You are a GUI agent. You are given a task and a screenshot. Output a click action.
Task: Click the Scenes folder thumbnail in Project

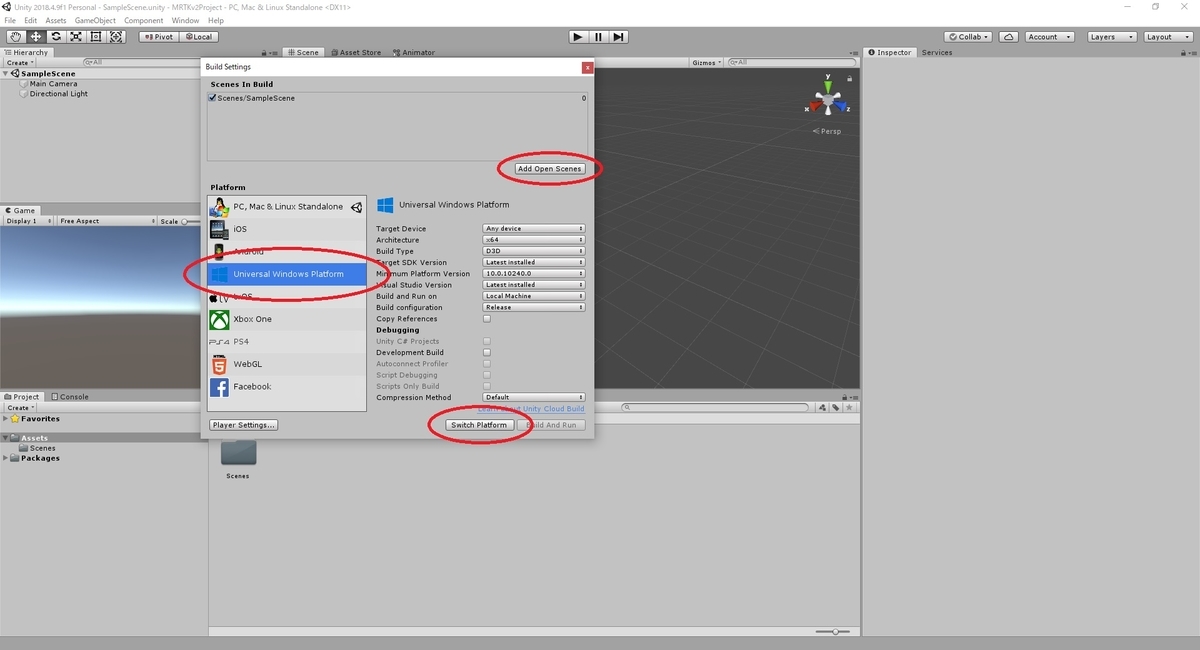238,453
